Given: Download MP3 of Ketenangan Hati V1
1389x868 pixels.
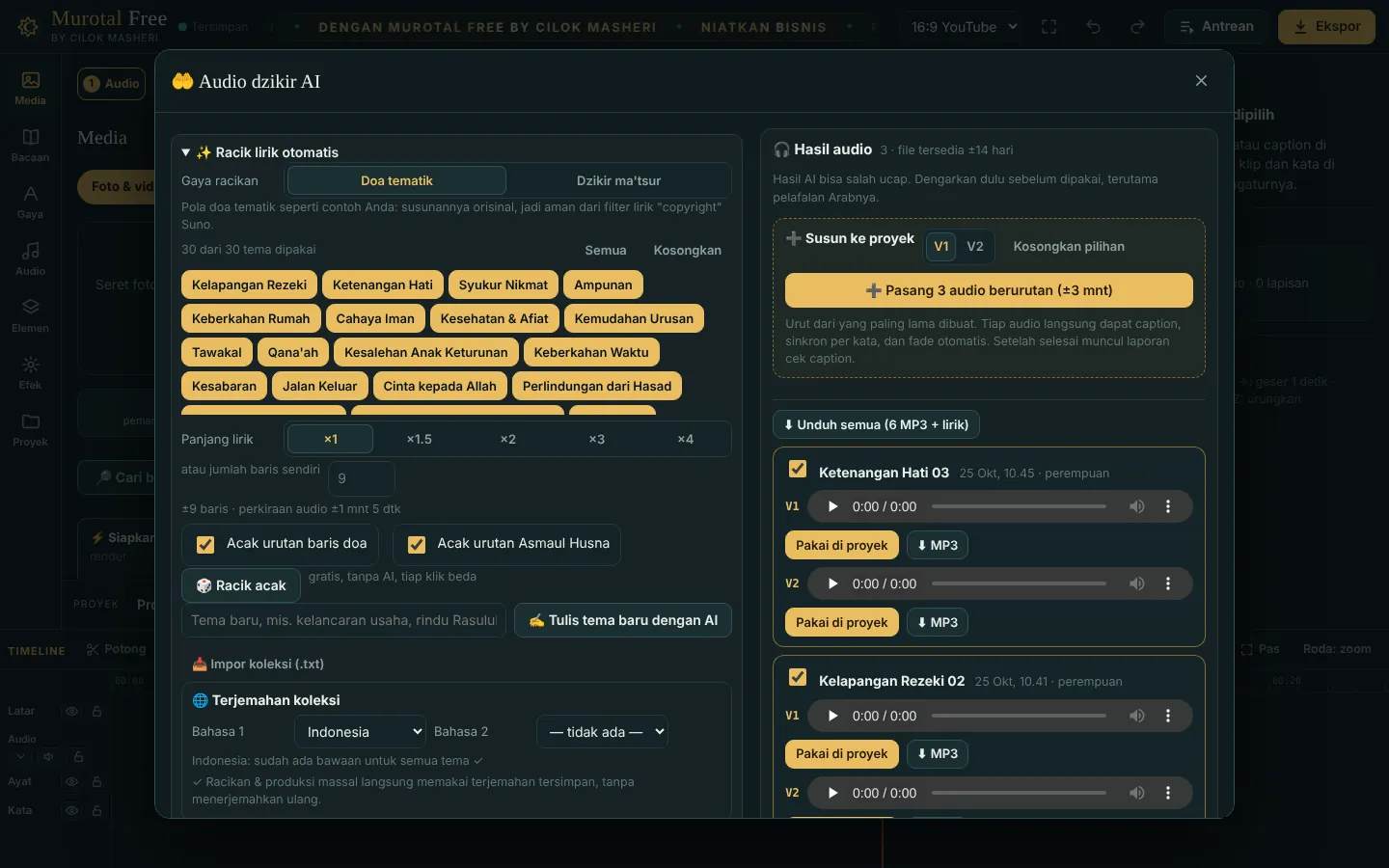Looking at the screenshot, I should 937,545.
